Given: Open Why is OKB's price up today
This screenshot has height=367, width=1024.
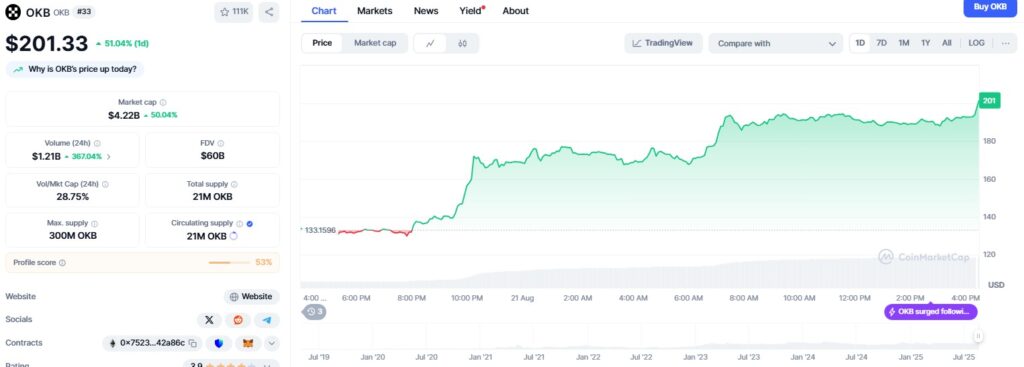Looking at the screenshot, I should pos(75,69).
